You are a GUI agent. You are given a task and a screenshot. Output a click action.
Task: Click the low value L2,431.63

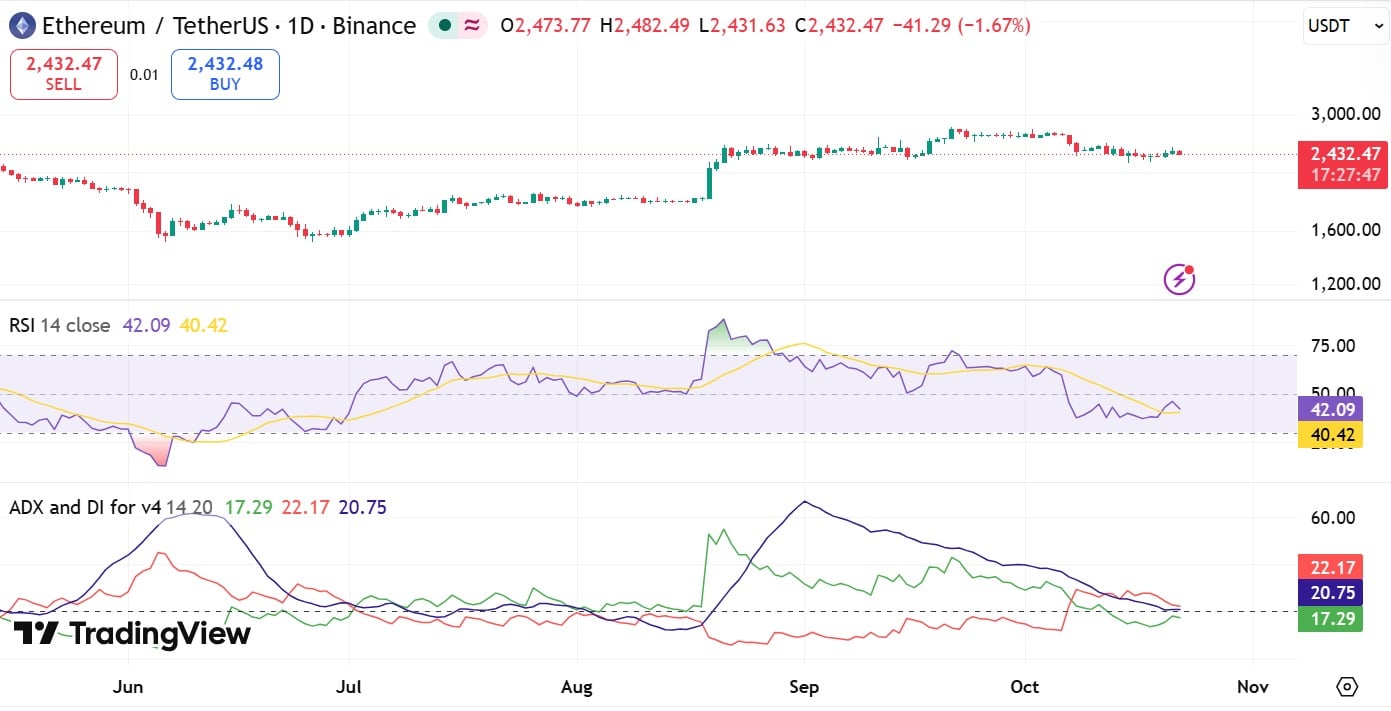pos(742,26)
